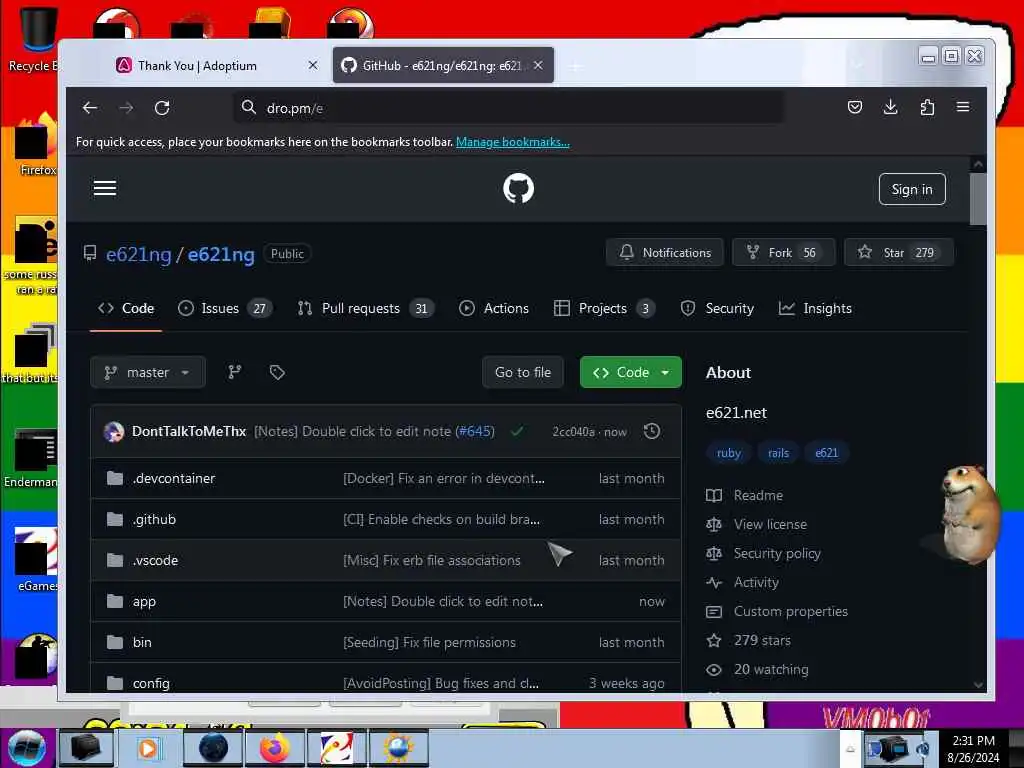Click the .github folder icon

click(x=115, y=520)
